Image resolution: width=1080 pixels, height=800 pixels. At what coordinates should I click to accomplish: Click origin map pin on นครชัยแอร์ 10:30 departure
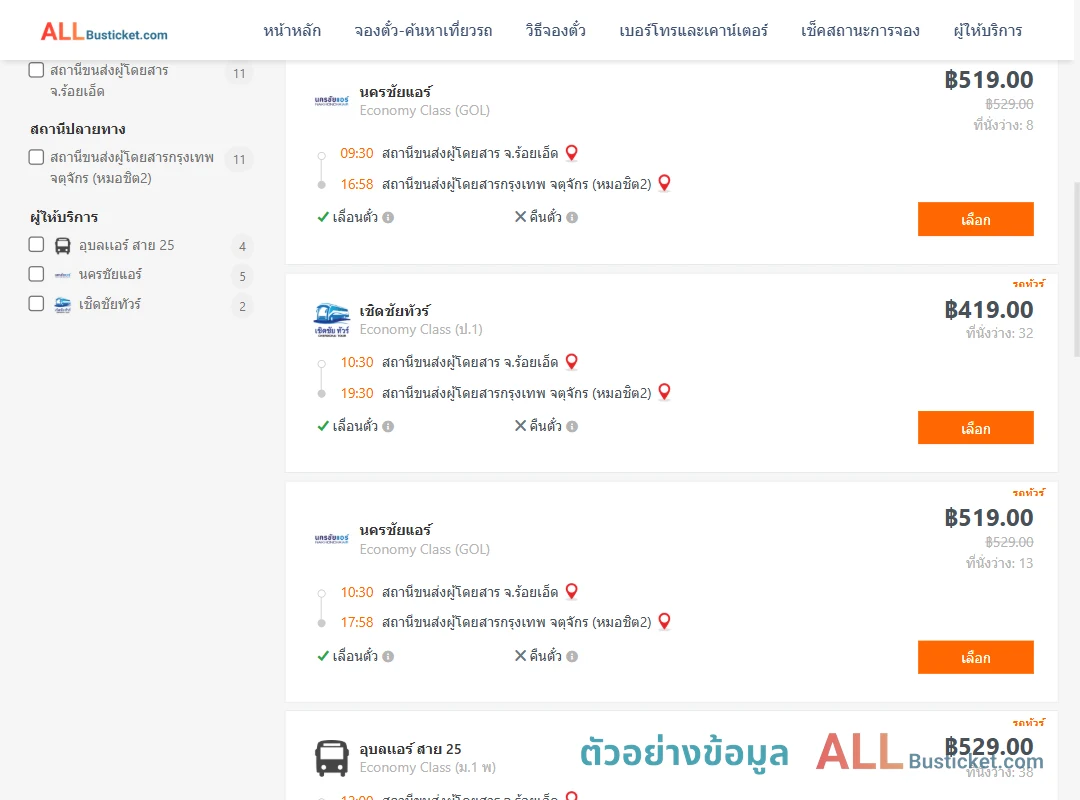click(571, 591)
